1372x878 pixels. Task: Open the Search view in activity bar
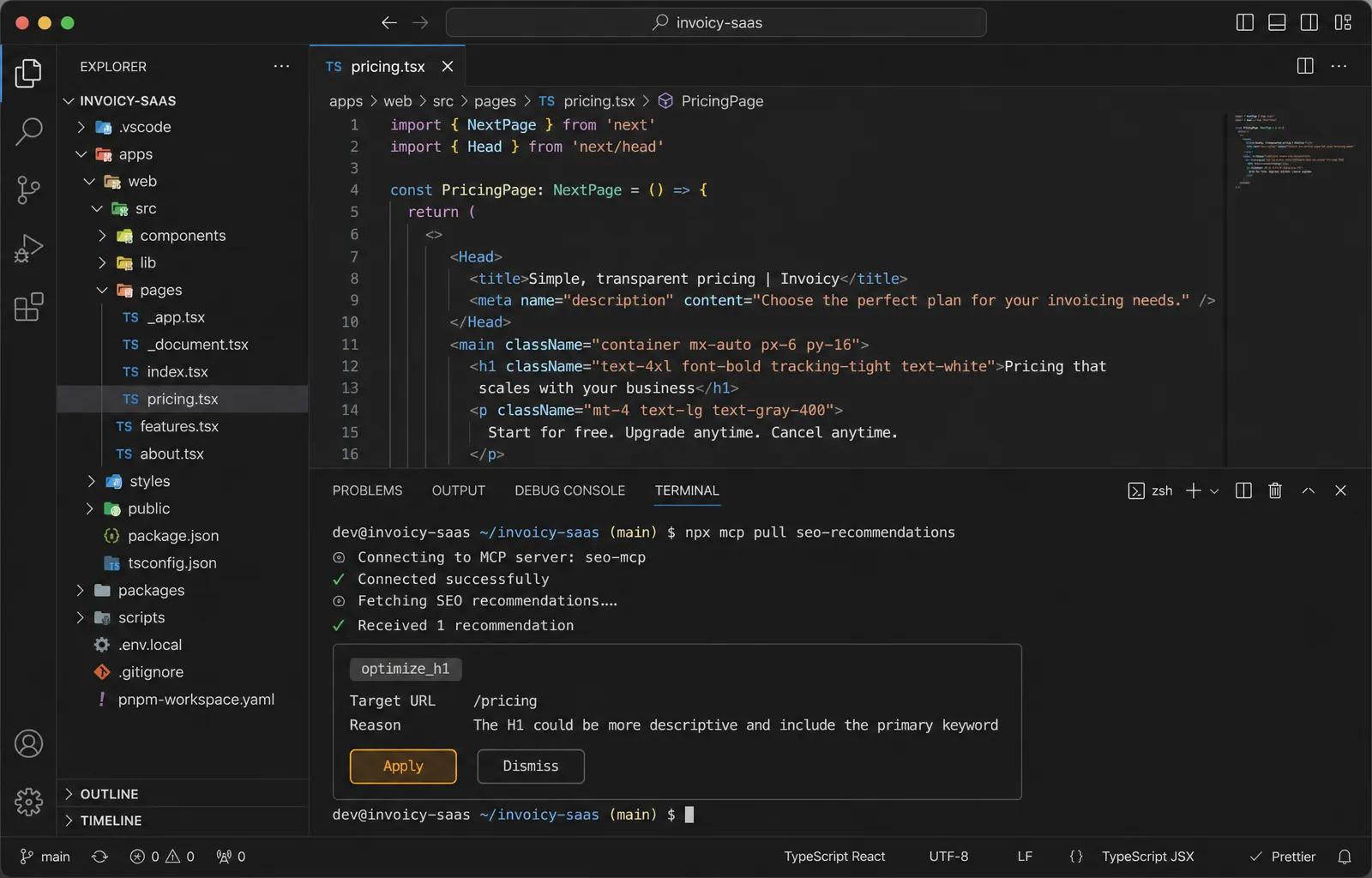28,132
